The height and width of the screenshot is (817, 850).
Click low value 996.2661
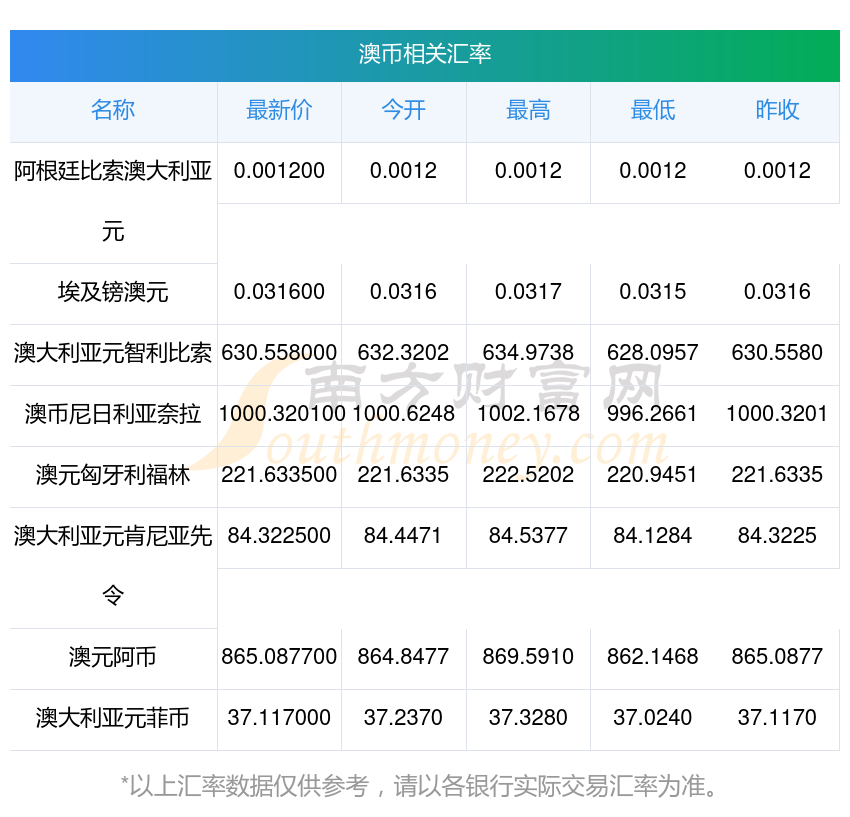(652, 414)
